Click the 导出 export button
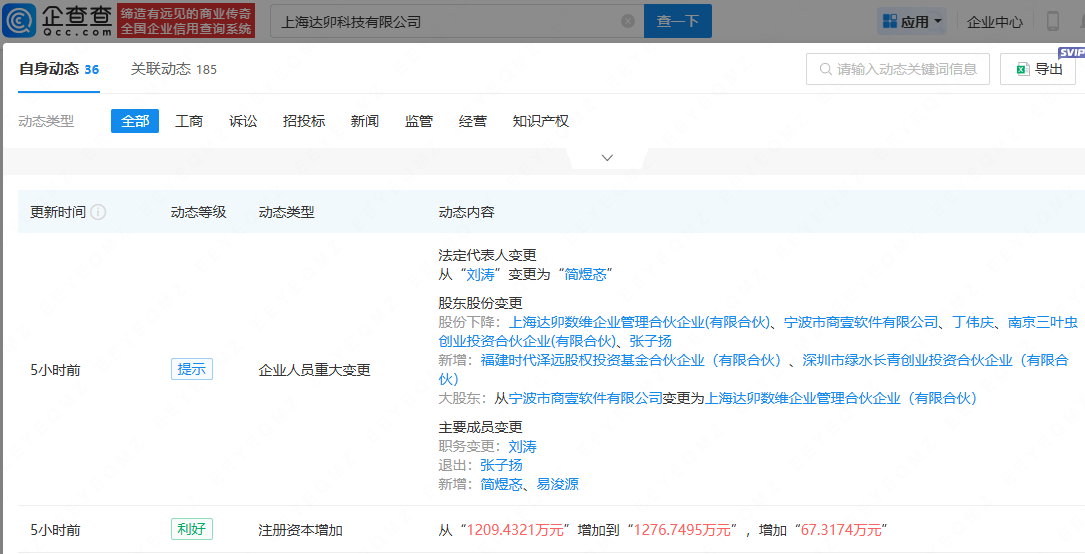Viewport: 1085px width, 554px height. click(x=1038, y=69)
